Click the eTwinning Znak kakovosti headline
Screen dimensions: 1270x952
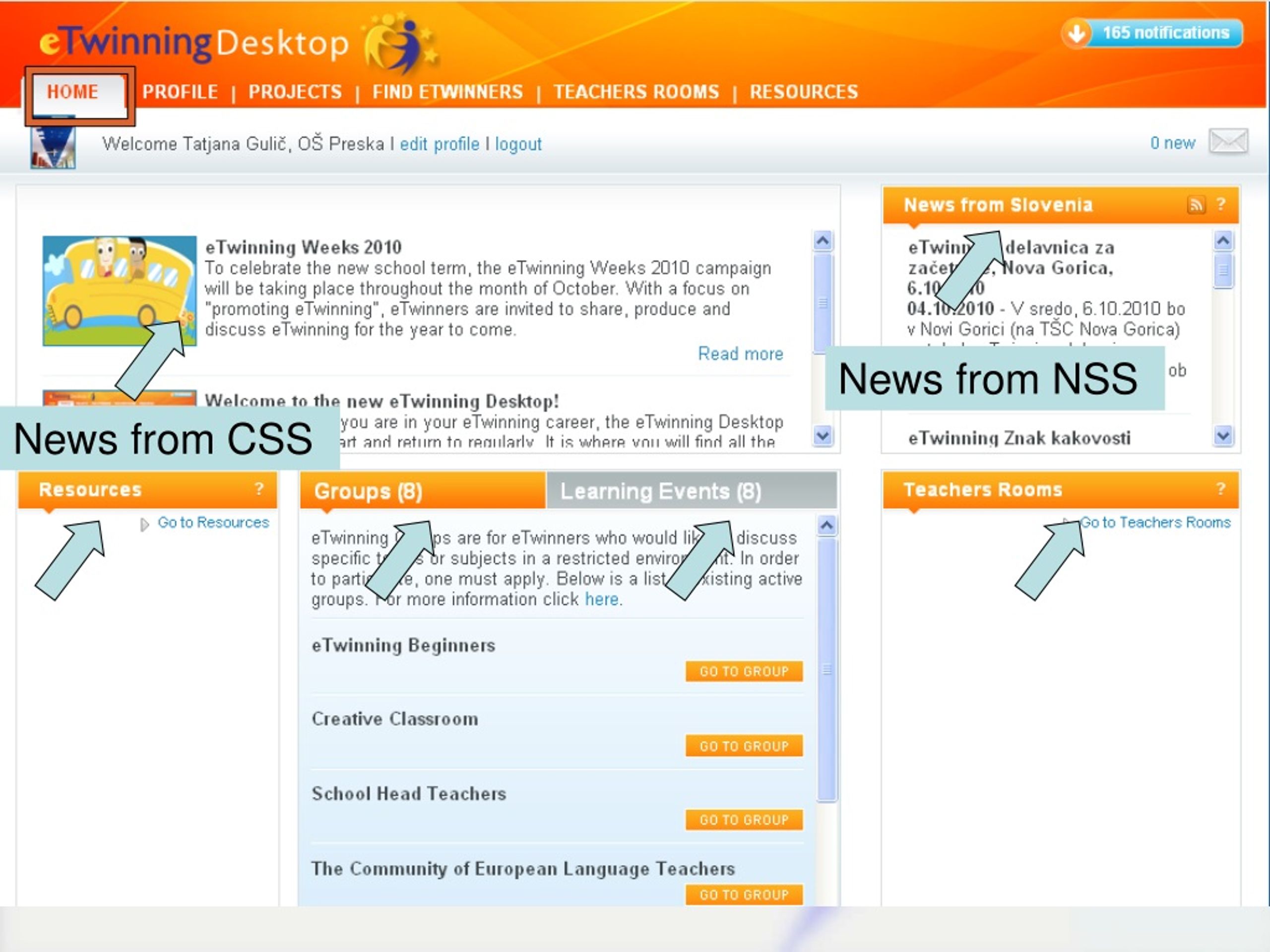(1019, 438)
